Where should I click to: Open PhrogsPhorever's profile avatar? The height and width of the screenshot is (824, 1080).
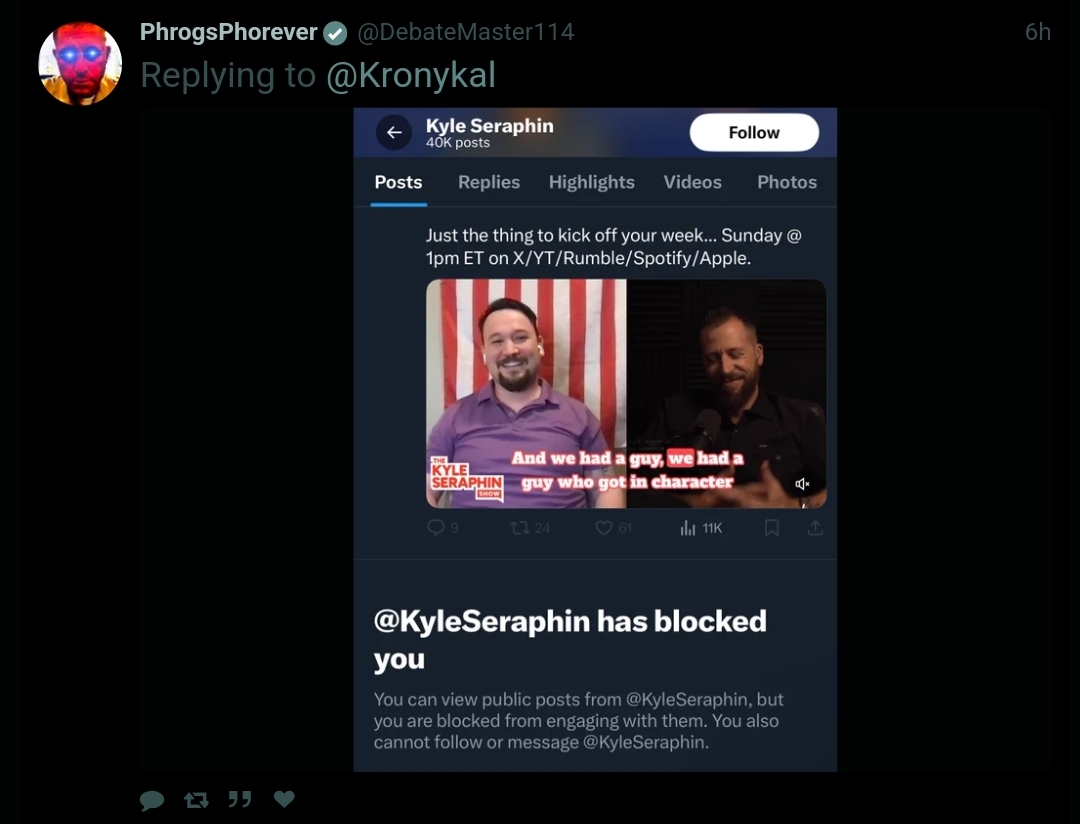pyautogui.click(x=80, y=63)
